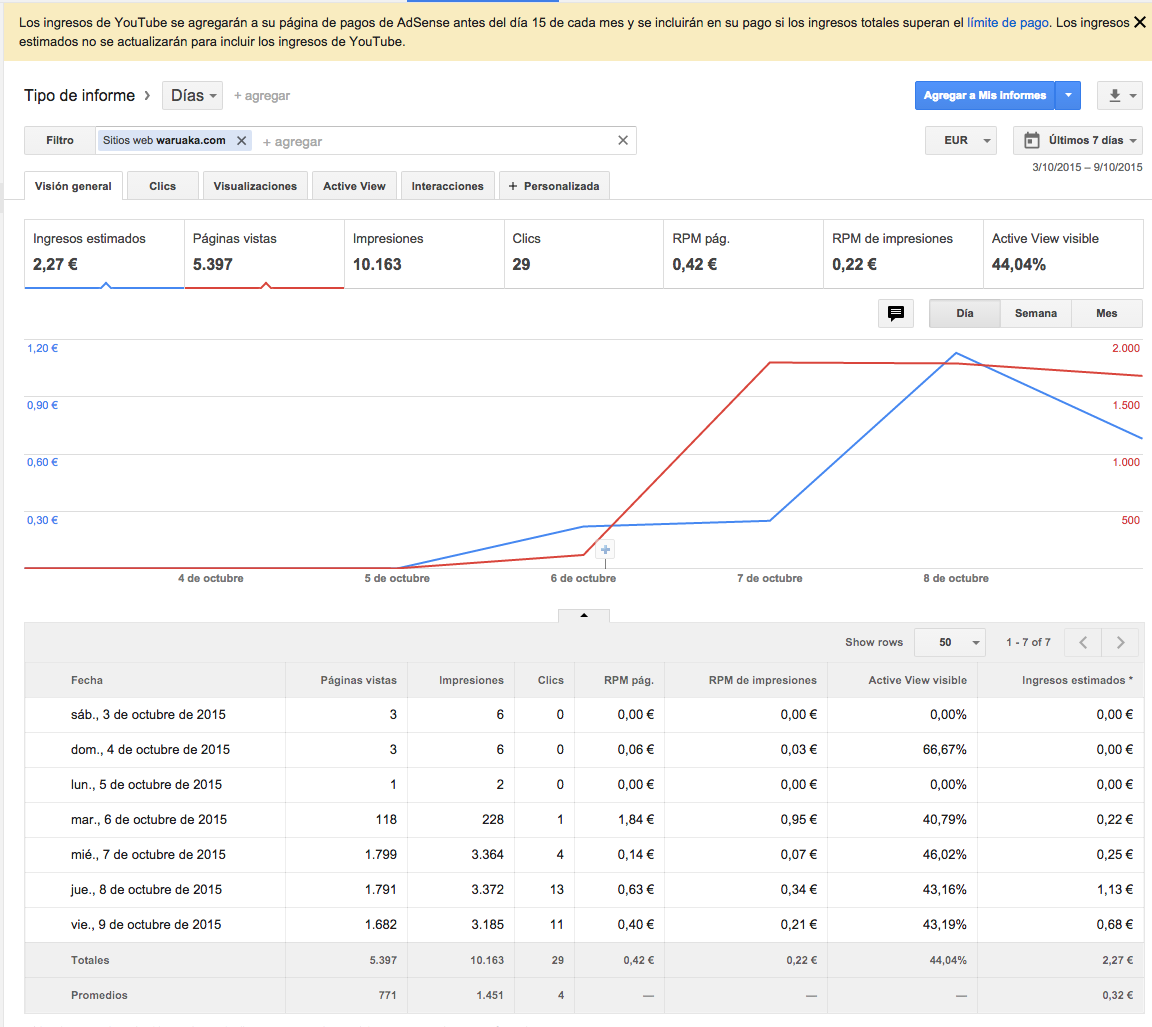The height and width of the screenshot is (1027, 1152).
Task: Click the row sáb., 3 de octubre de 2015
Action: (x=584, y=715)
